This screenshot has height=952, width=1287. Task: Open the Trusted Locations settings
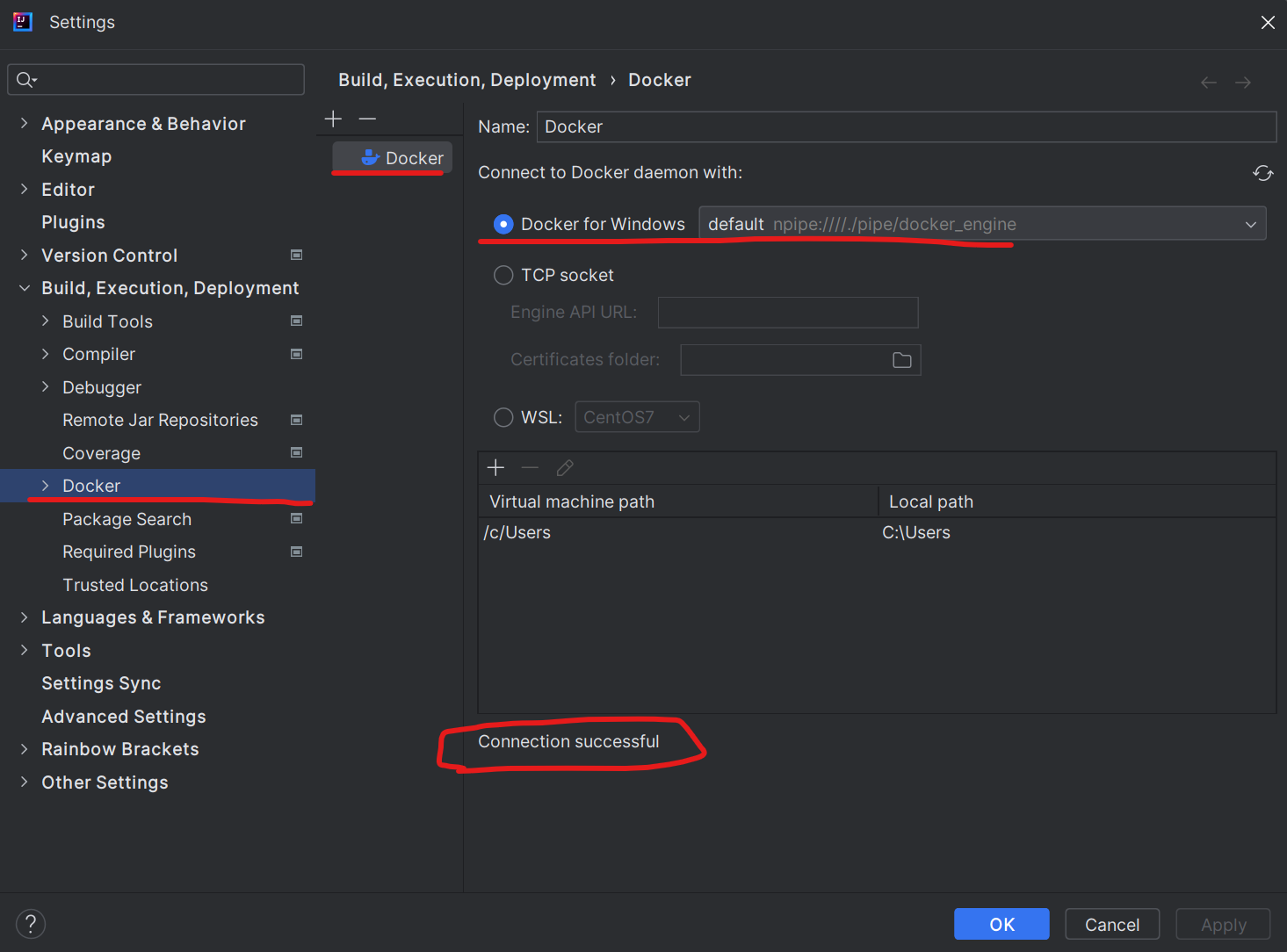click(135, 585)
